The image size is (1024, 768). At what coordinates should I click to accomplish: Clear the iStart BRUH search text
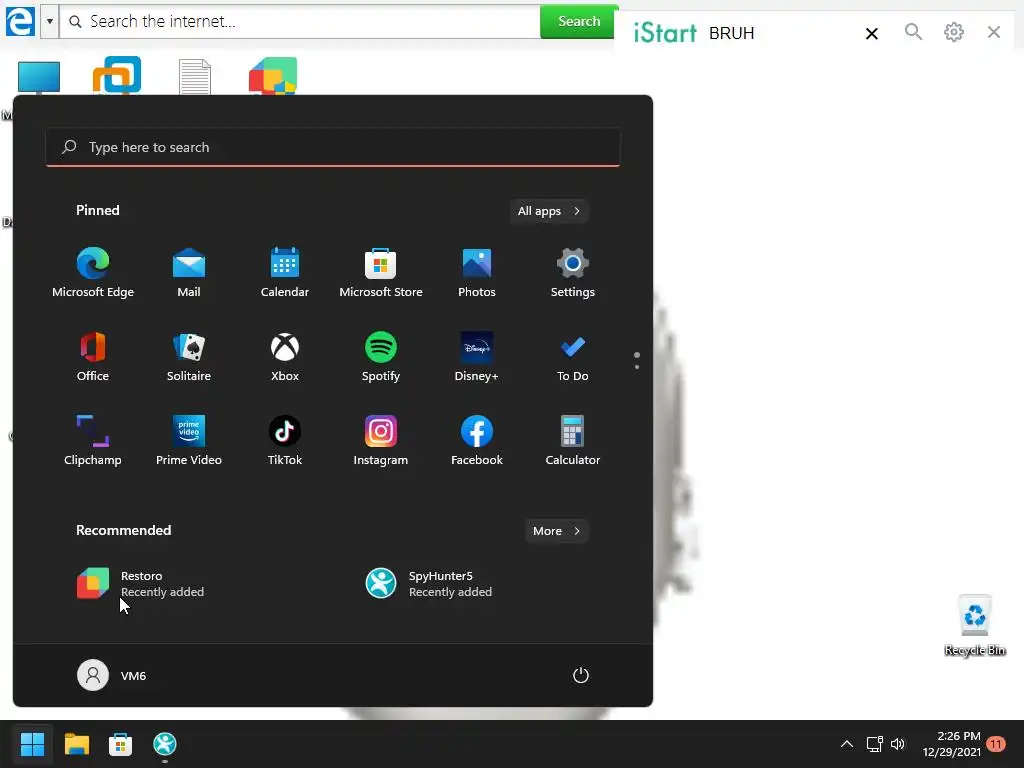(872, 33)
